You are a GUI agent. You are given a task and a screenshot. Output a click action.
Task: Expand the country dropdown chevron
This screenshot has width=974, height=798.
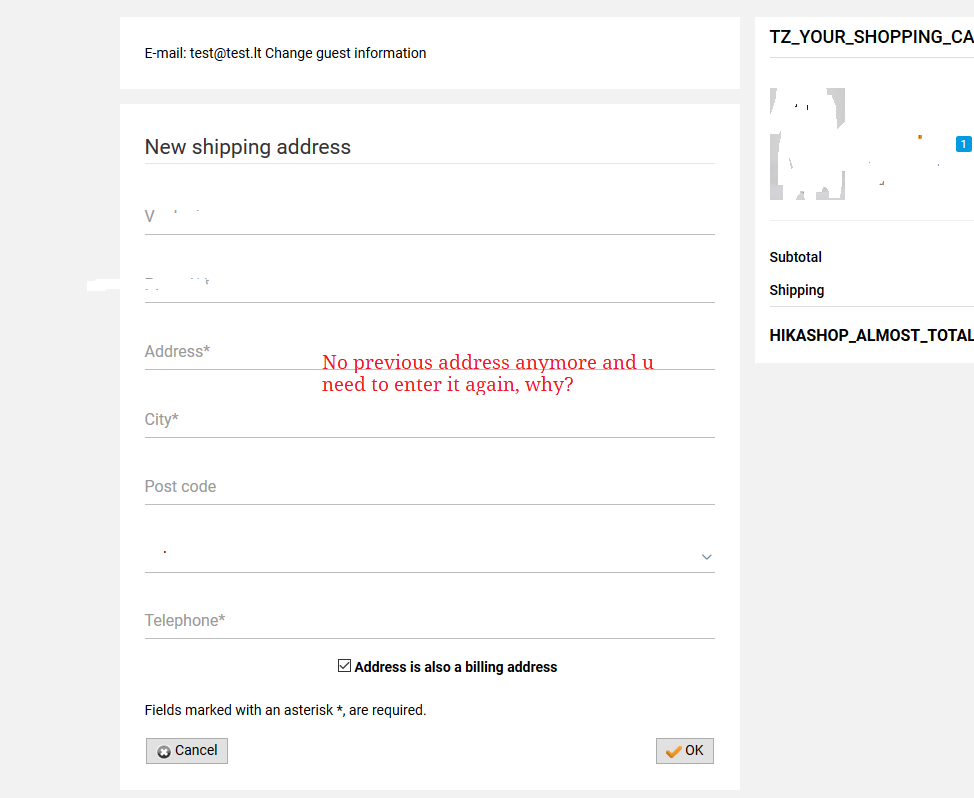(x=706, y=556)
